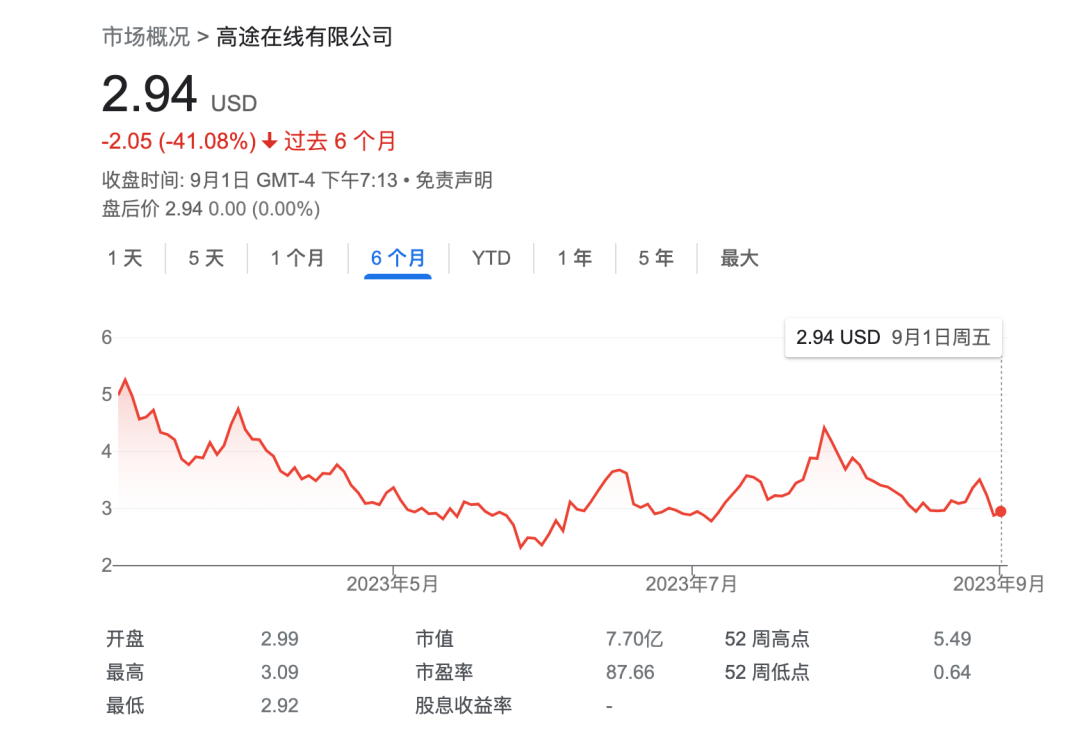Viewport: 1080px width, 731px height.
Task: Click the 2023年7月 axis label
Action: (691, 584)
